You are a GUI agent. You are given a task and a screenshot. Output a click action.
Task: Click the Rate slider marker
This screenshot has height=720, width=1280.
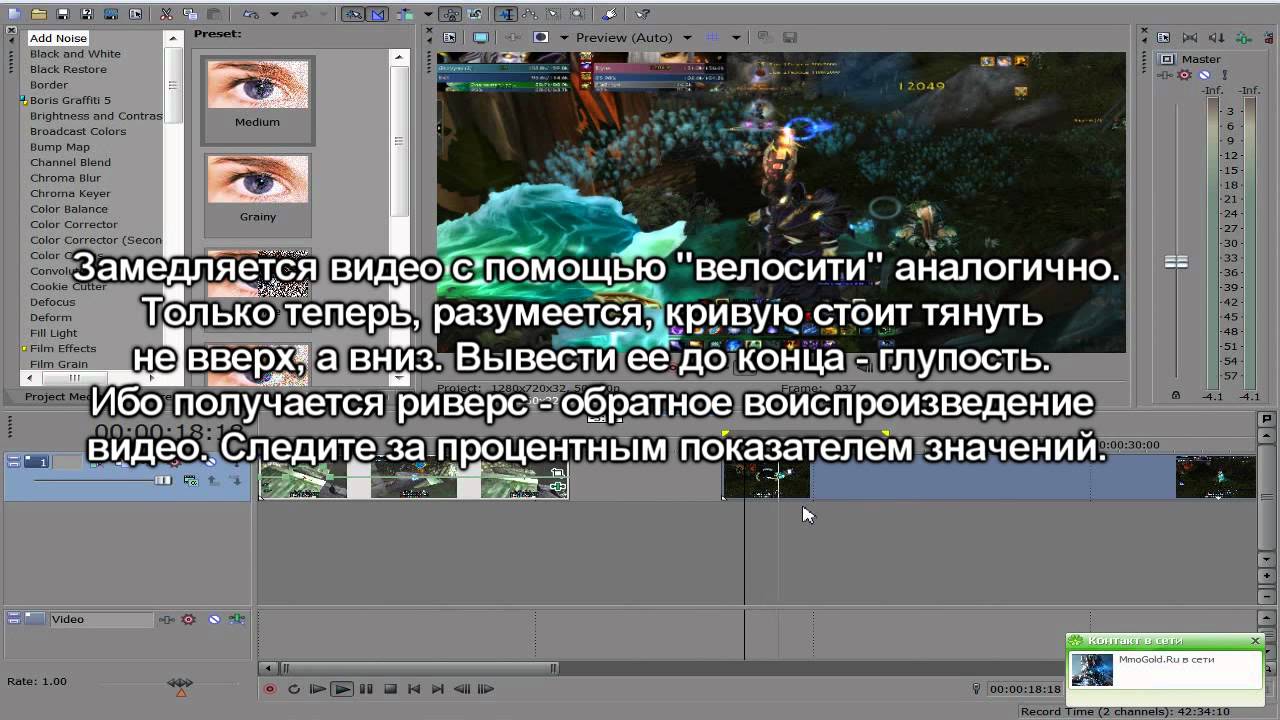tap(181, 690)
